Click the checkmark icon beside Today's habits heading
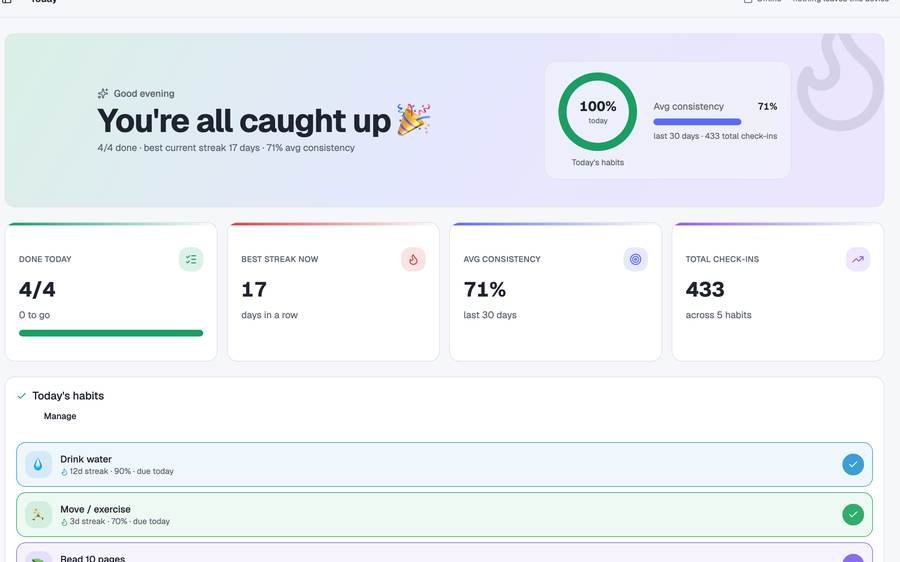 (x=22, y=396)
